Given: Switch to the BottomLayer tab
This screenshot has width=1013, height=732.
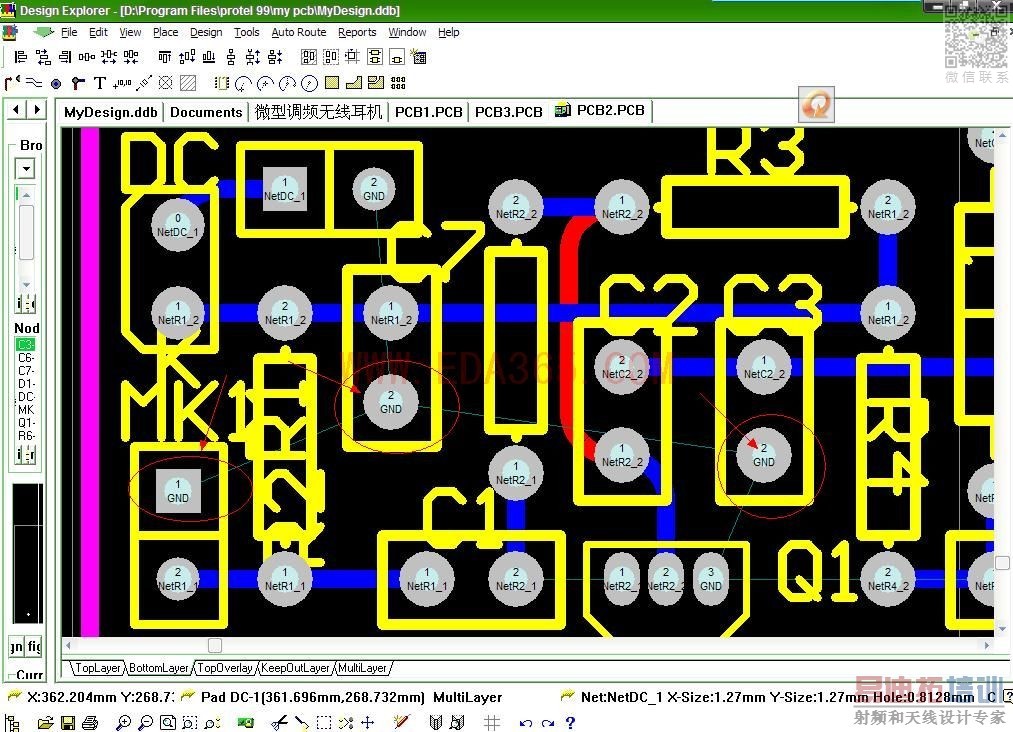Looking at the screenshot, I should pyautogui.click(x=158, y=668).
